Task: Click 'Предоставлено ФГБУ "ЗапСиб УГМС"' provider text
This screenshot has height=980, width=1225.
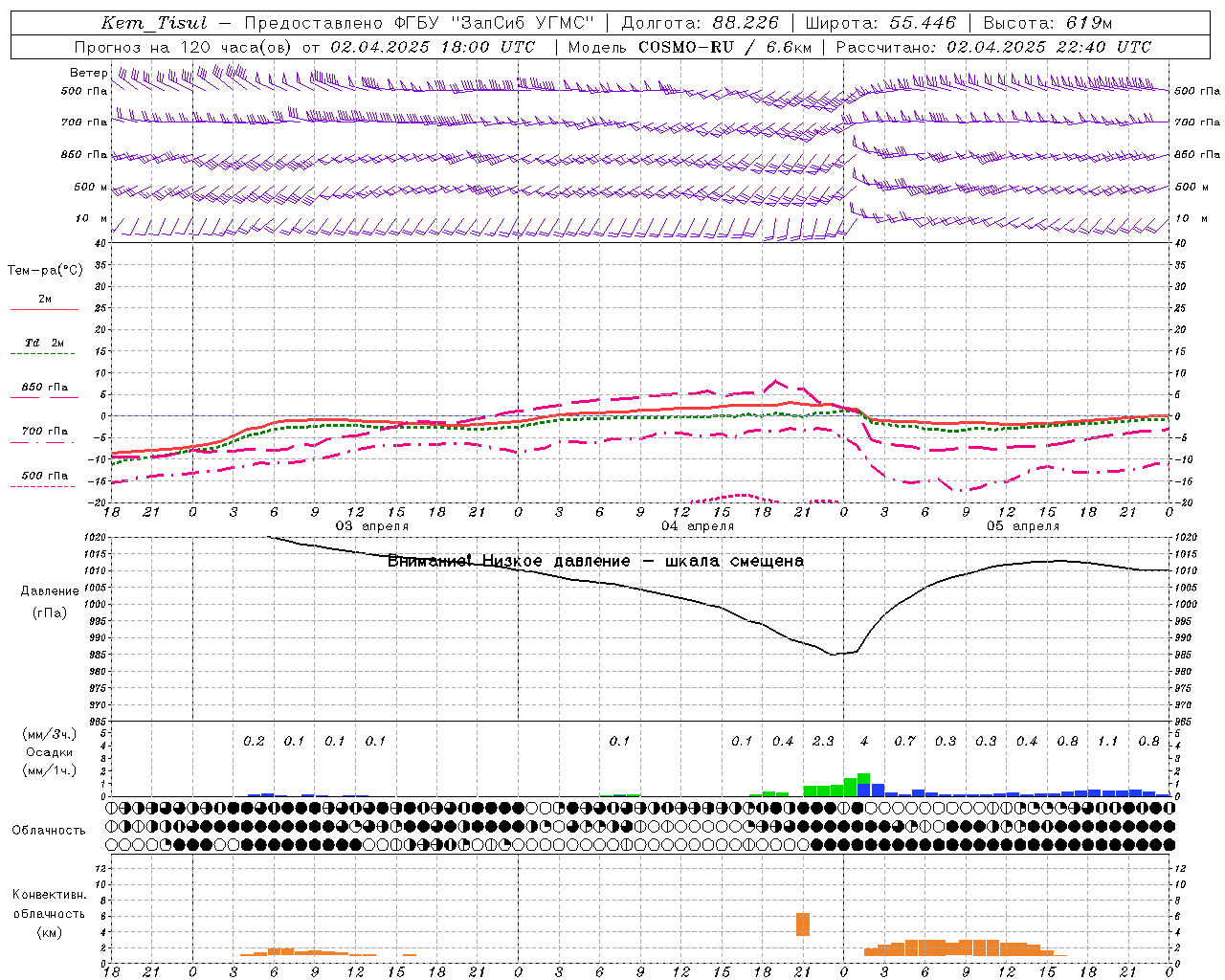Action: click(x=419, y=23)
